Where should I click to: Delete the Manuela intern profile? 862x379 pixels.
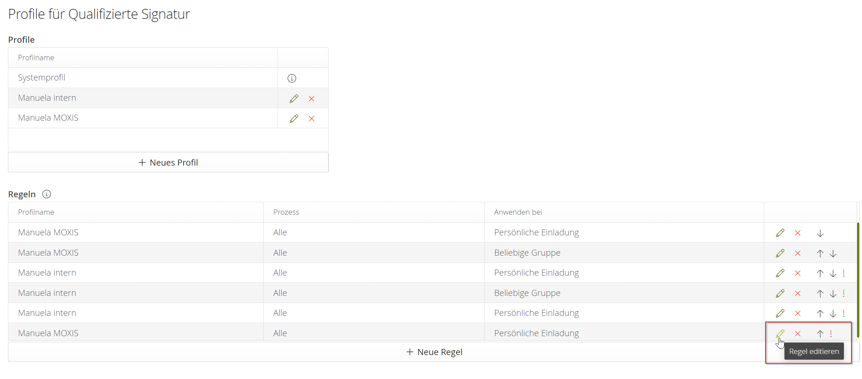click(x=312, y=99)
